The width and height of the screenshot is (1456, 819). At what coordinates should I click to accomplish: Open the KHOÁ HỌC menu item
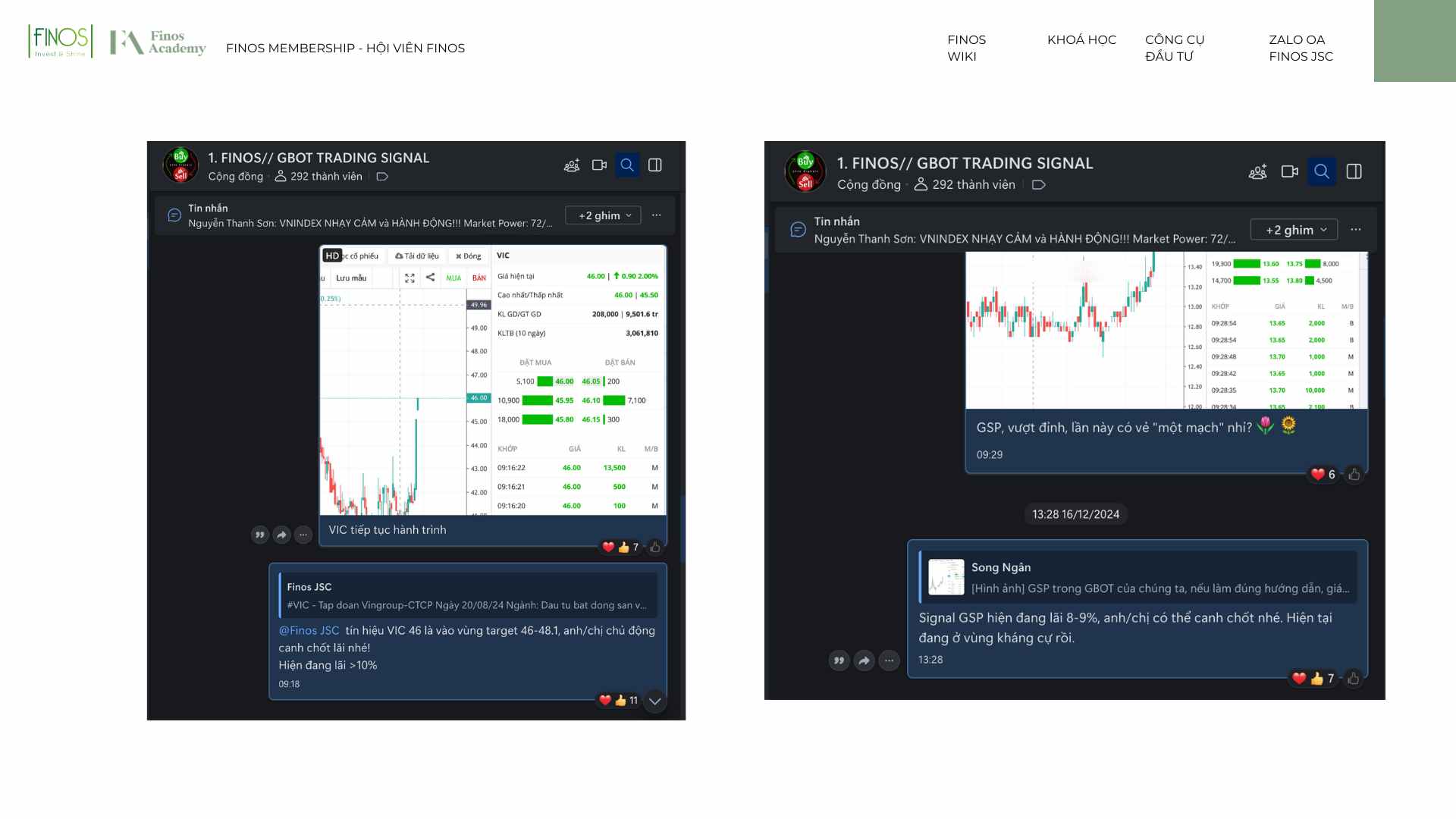coord(1081,39)
